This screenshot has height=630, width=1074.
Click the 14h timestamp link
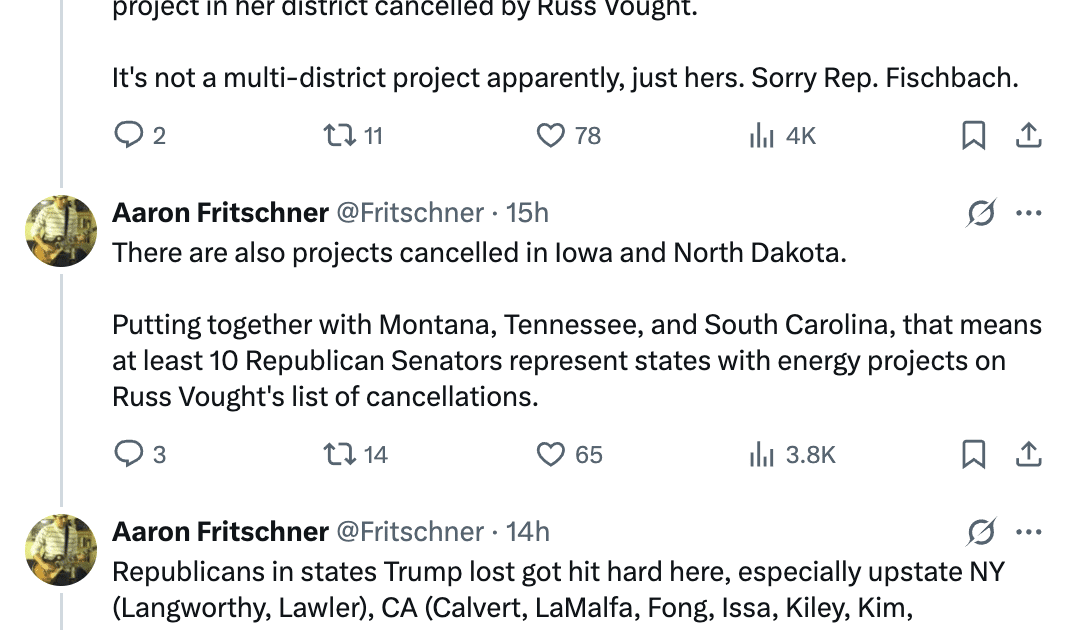(528, 532)
